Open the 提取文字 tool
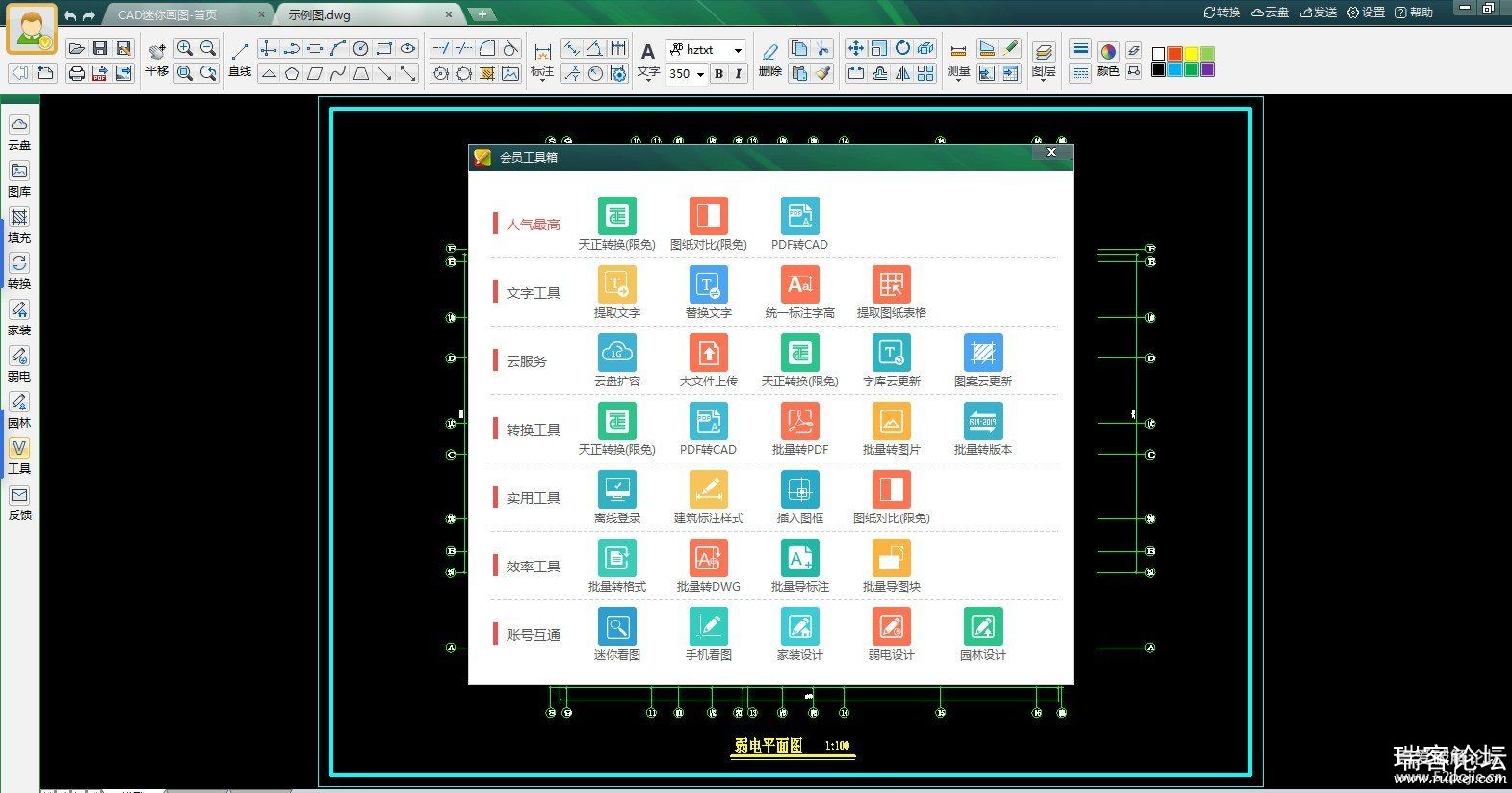The width and height of the screenshot is (1512, 793). coord(616,293)
